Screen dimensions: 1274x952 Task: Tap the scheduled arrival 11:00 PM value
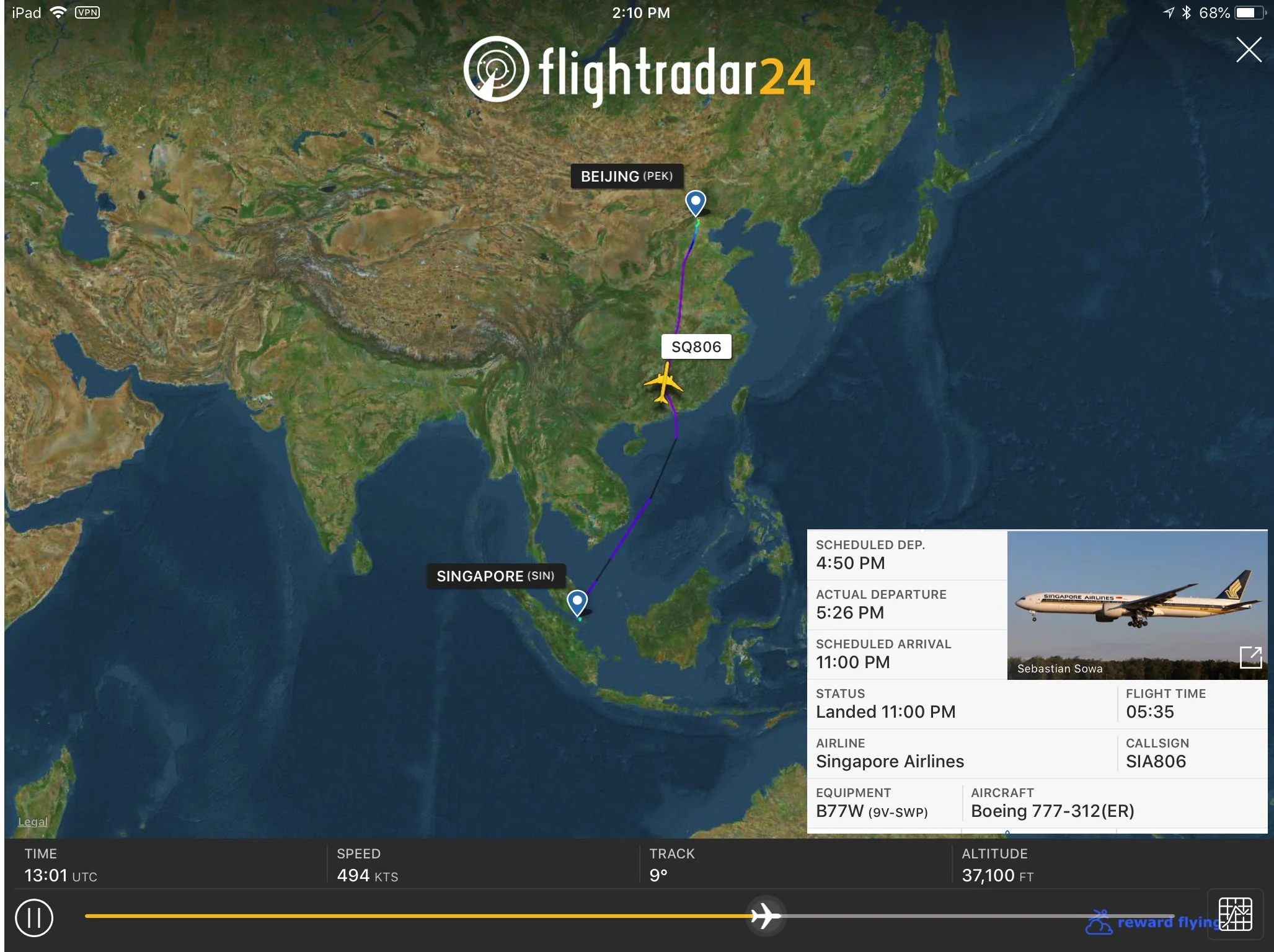tap(852, 662)
